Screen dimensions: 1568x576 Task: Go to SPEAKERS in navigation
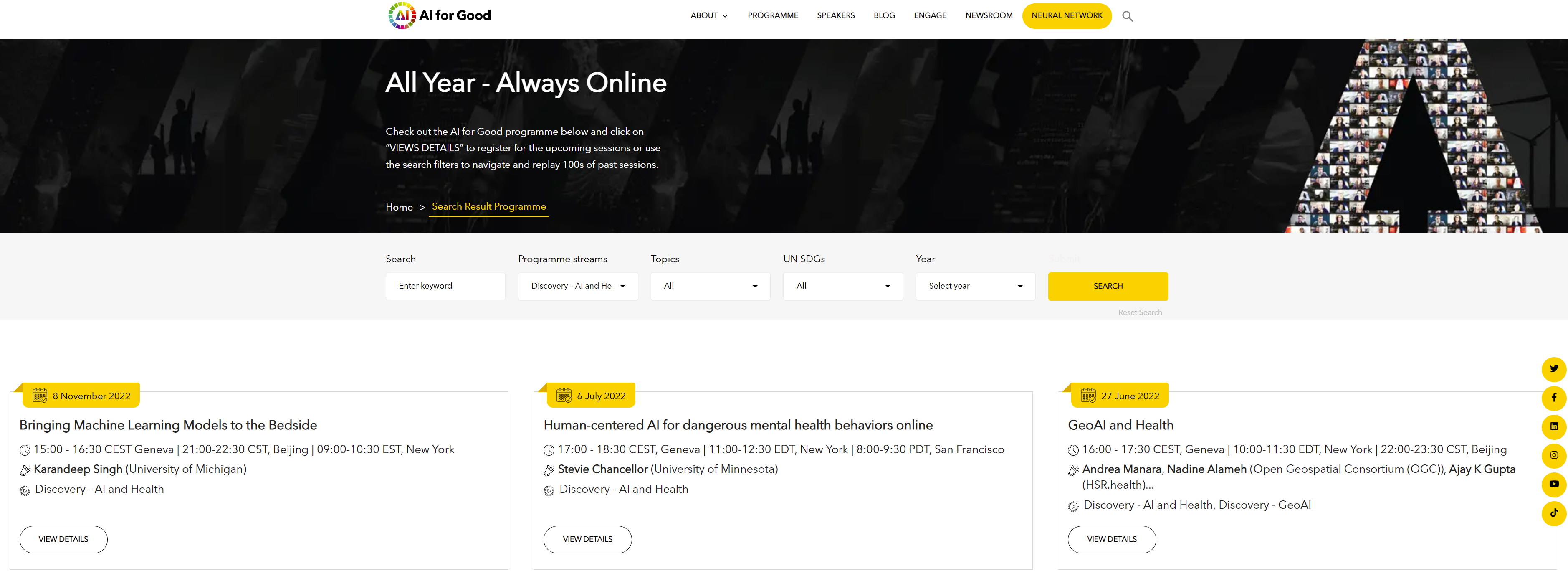[835, 16]
